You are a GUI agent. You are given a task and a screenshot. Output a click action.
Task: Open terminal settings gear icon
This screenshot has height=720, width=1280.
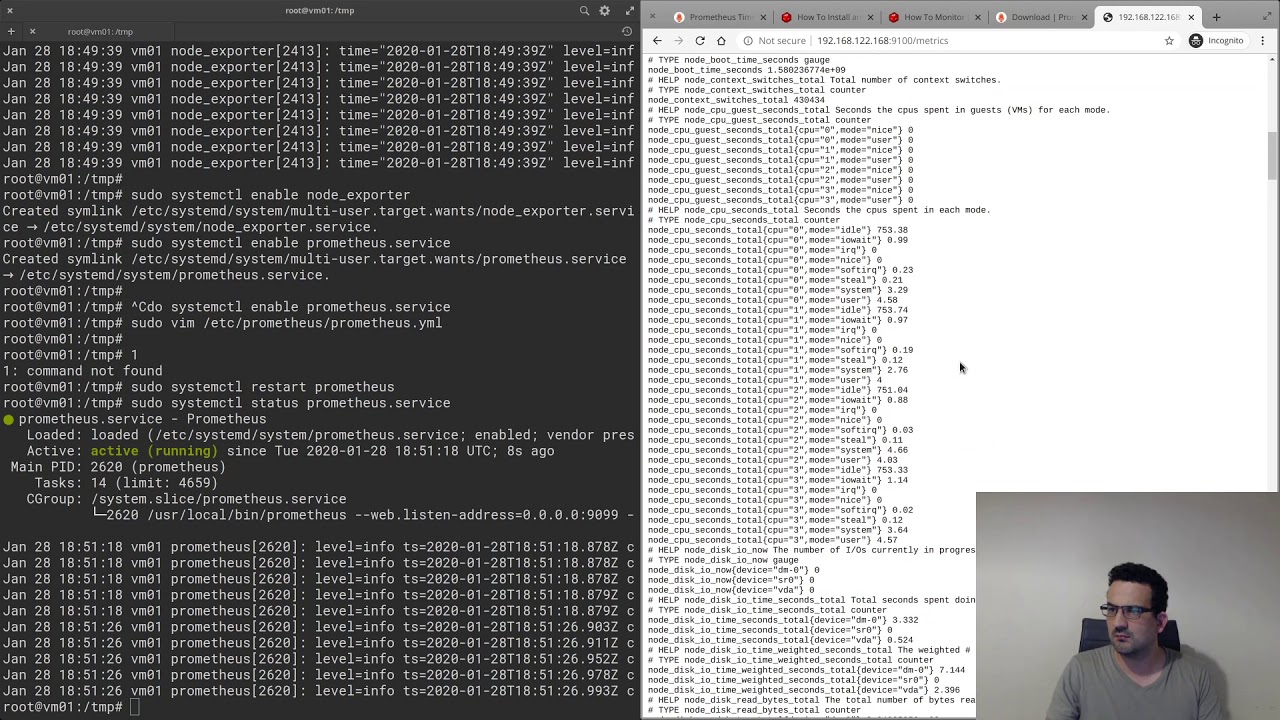604,10
